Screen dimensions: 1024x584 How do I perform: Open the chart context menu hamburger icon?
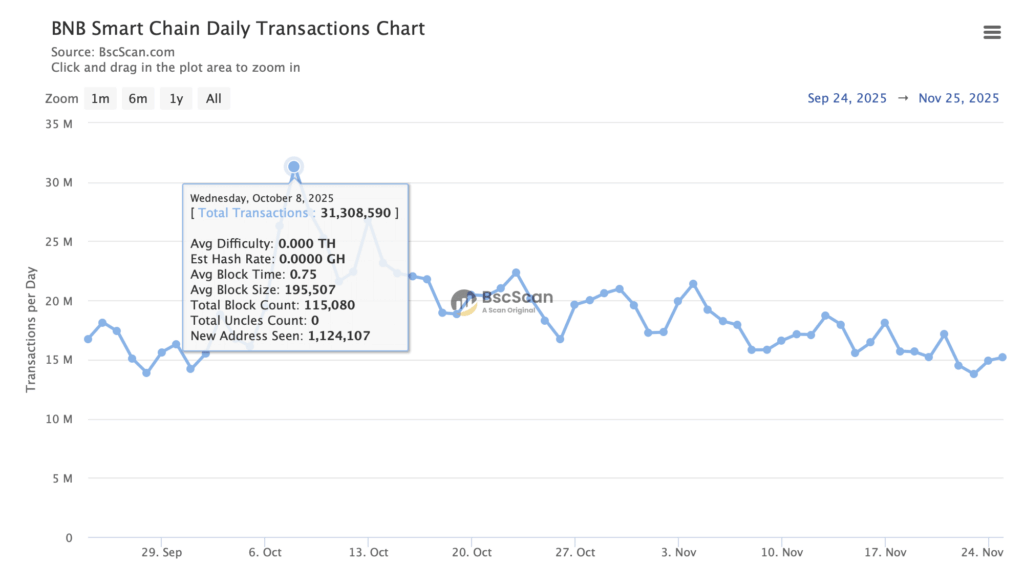(x=992, y=31)
